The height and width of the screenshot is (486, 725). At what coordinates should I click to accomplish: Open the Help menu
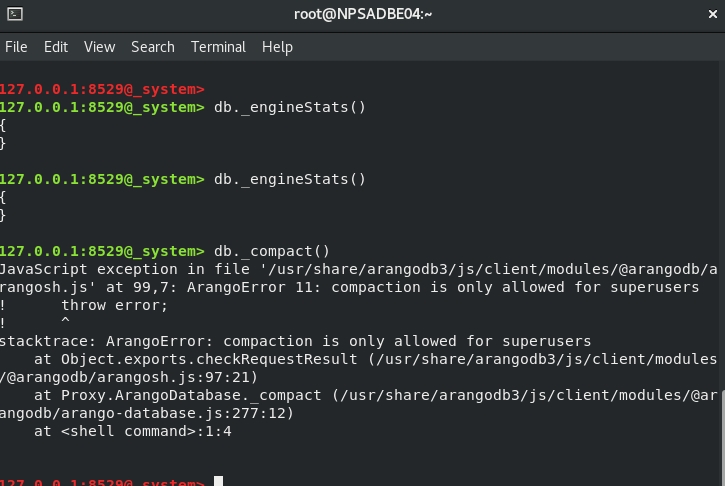277,47
